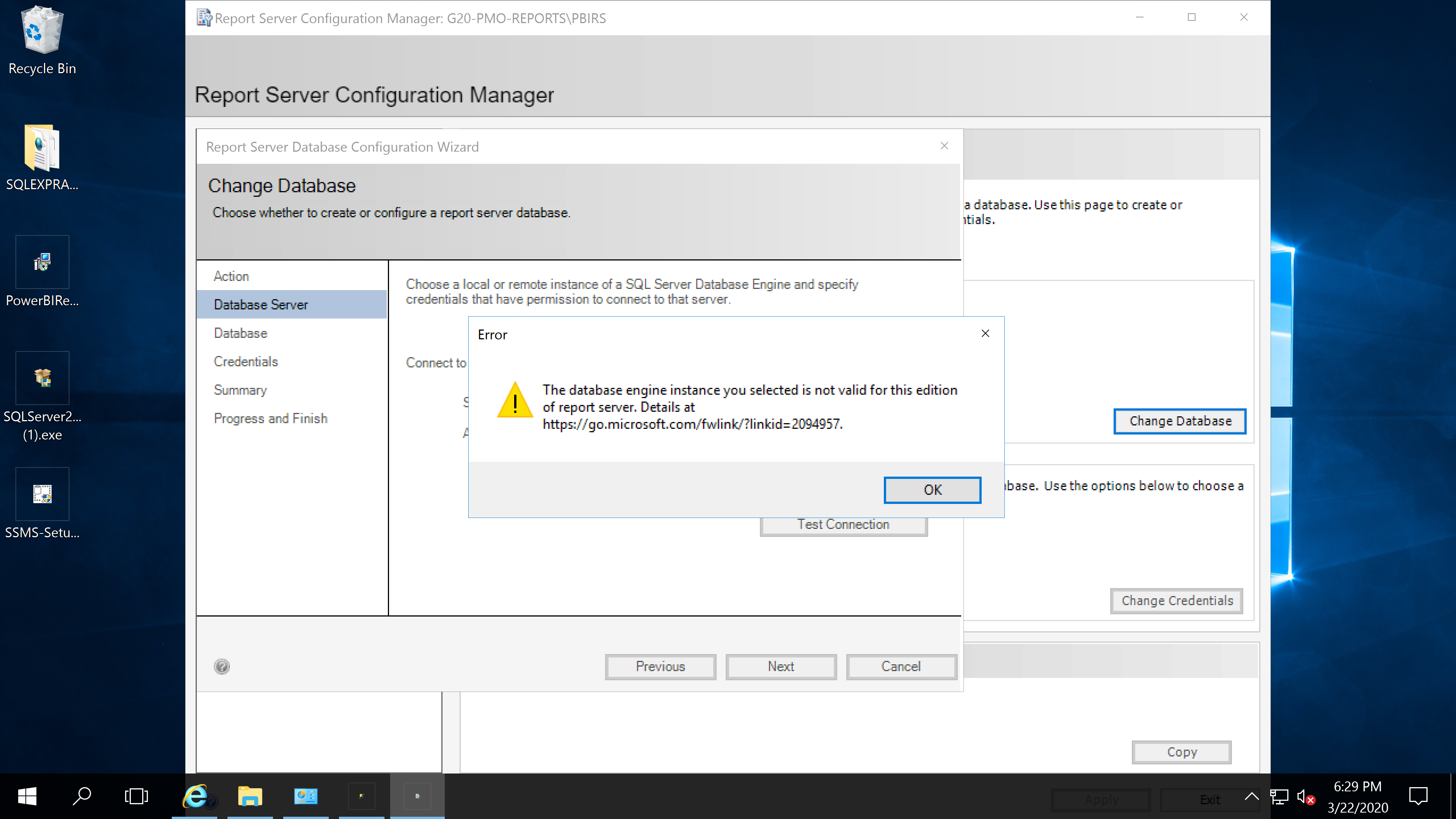1456x819 pixels.
Task: Open the Windows Start menu
Action: pos(27,796)
